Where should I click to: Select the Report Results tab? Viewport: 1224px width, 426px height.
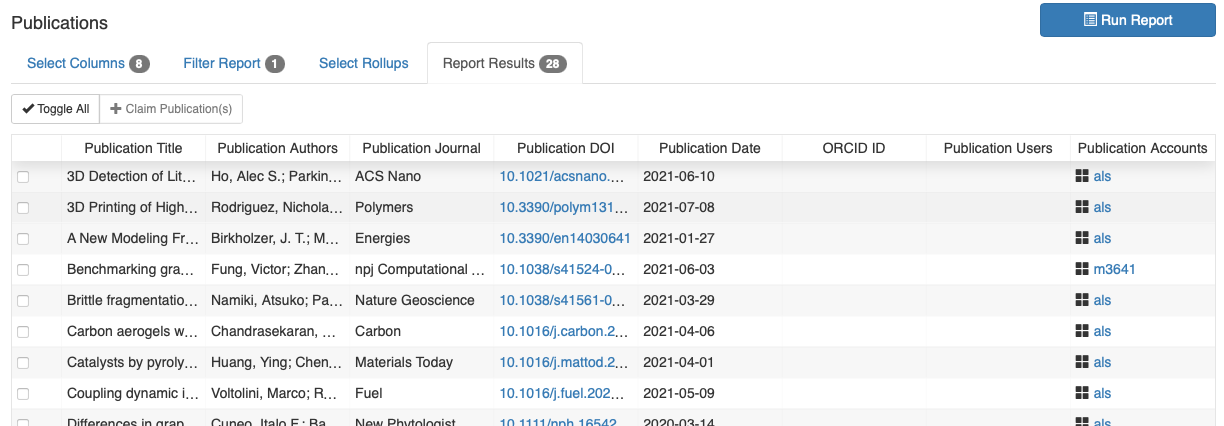505,63
